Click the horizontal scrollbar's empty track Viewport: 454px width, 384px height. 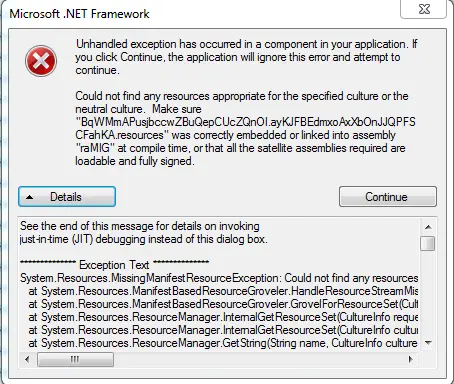click(x=258, y=359)
